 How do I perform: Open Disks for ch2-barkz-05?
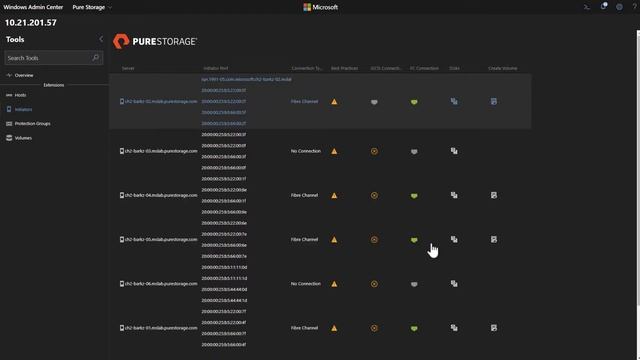454,239
